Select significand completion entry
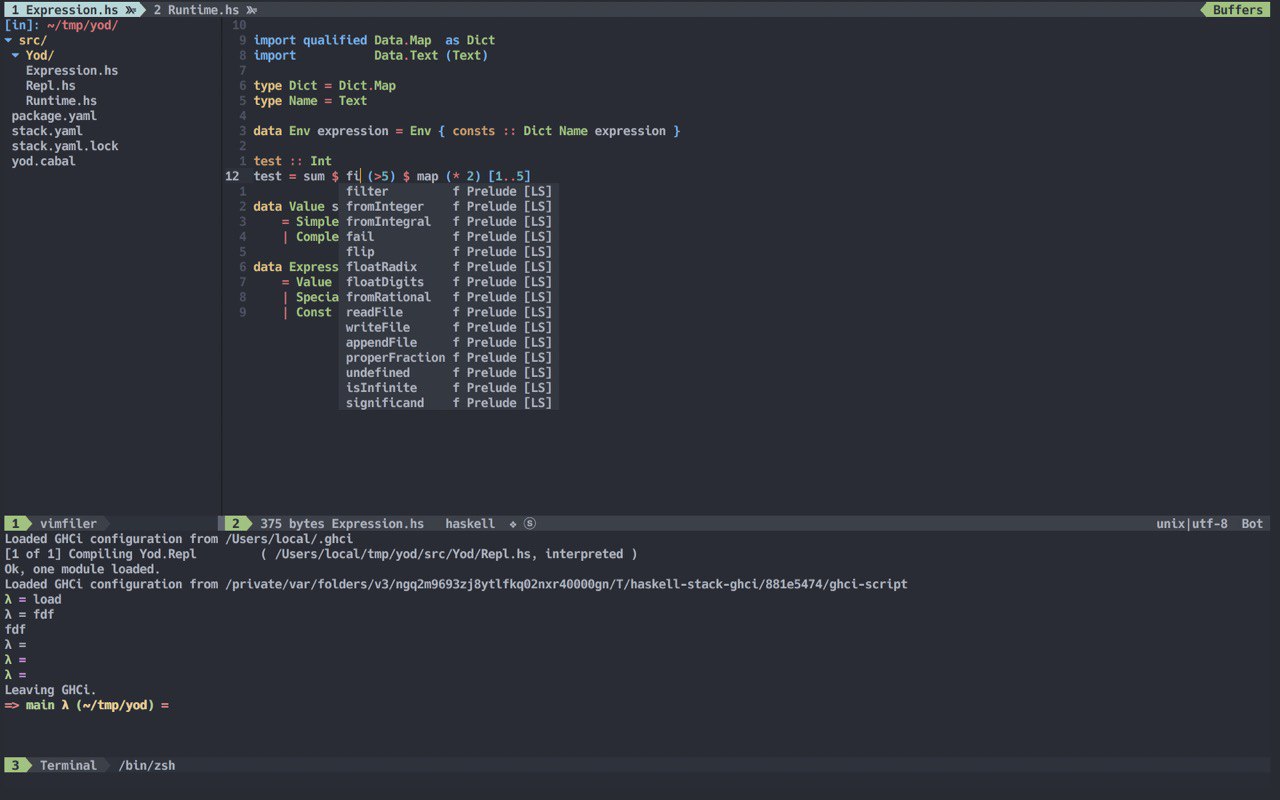Viewport: 1280px width, 800px height. click(385, 403)
